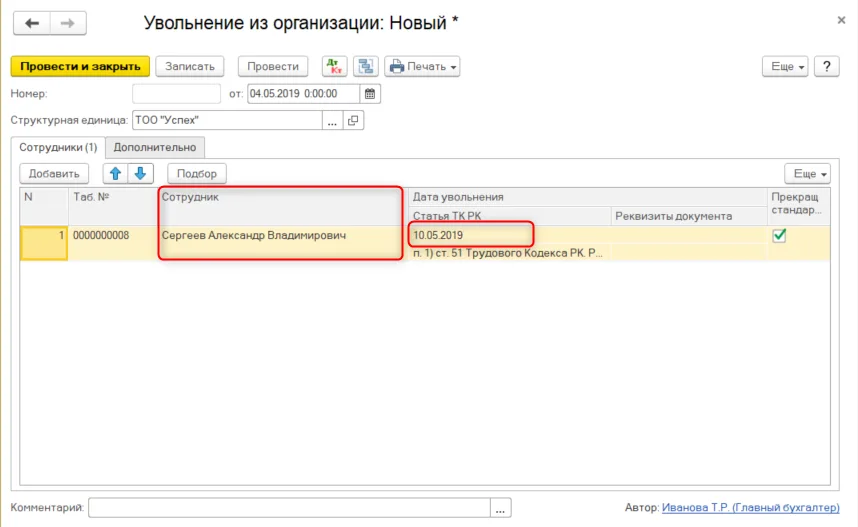This screenshot has width=858, height=527.
Task: Click the ТОО "Успех" field
Action: point(227,120)
